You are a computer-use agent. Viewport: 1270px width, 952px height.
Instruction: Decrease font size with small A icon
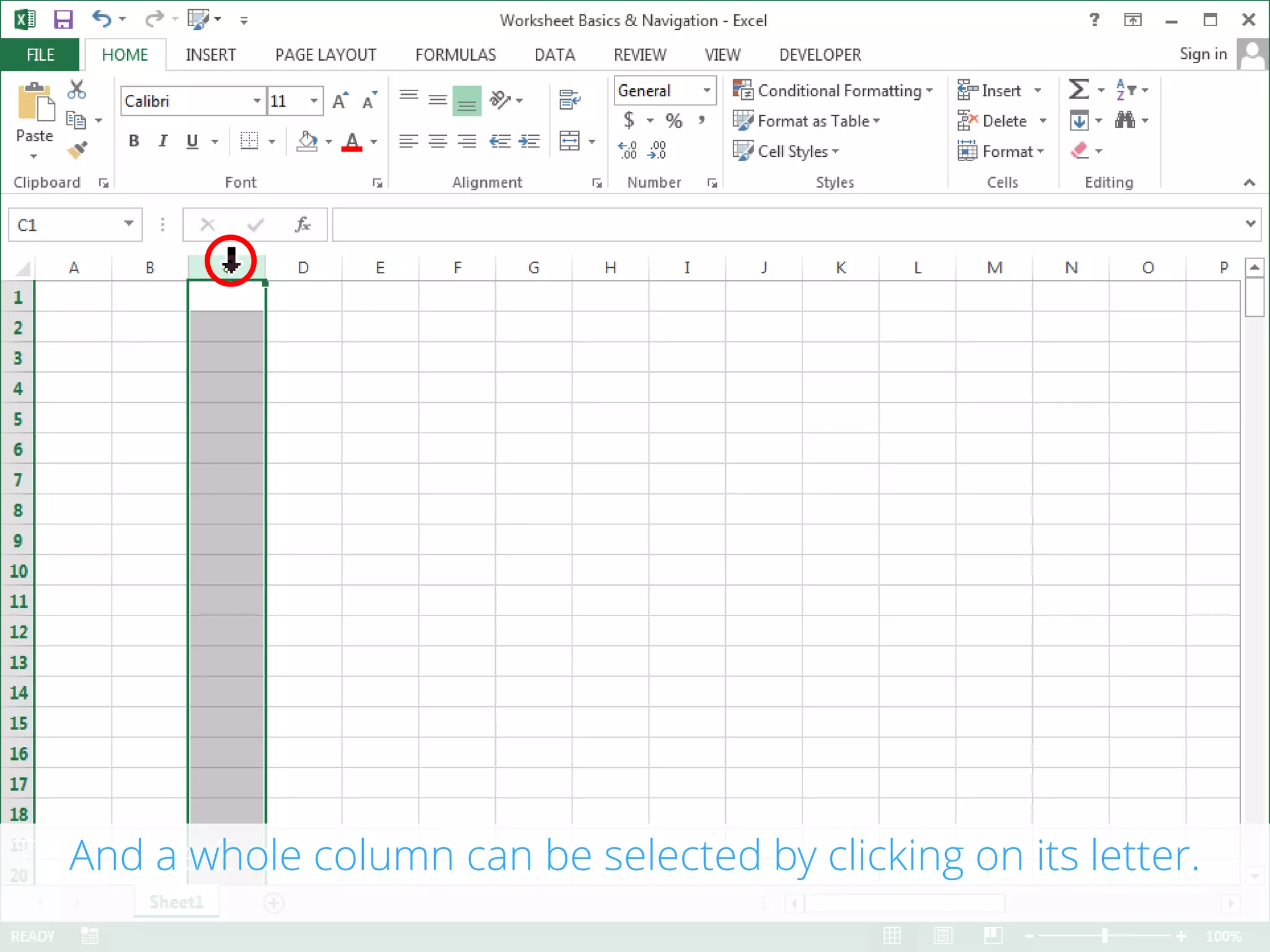pos(370,100)
